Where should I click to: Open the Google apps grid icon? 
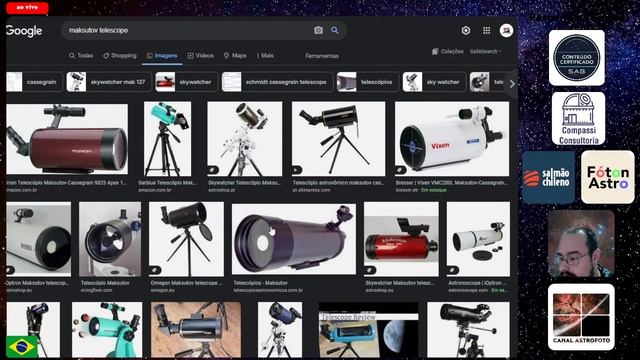(487, 30)
